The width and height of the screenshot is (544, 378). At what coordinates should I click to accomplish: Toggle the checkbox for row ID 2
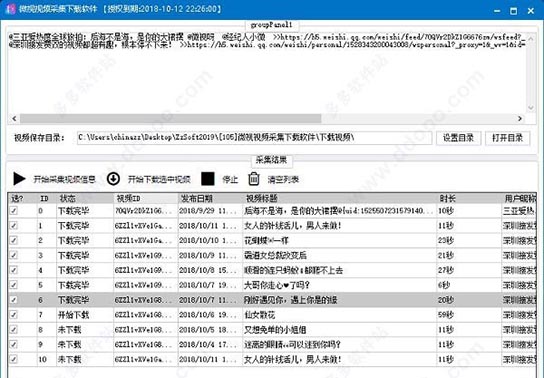tap(14, 240)
